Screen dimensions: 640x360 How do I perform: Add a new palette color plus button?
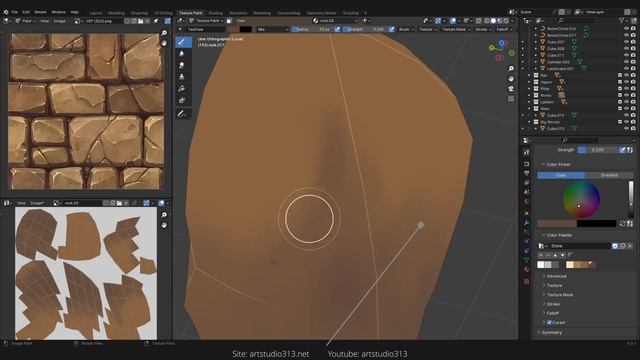pos(541,255)
